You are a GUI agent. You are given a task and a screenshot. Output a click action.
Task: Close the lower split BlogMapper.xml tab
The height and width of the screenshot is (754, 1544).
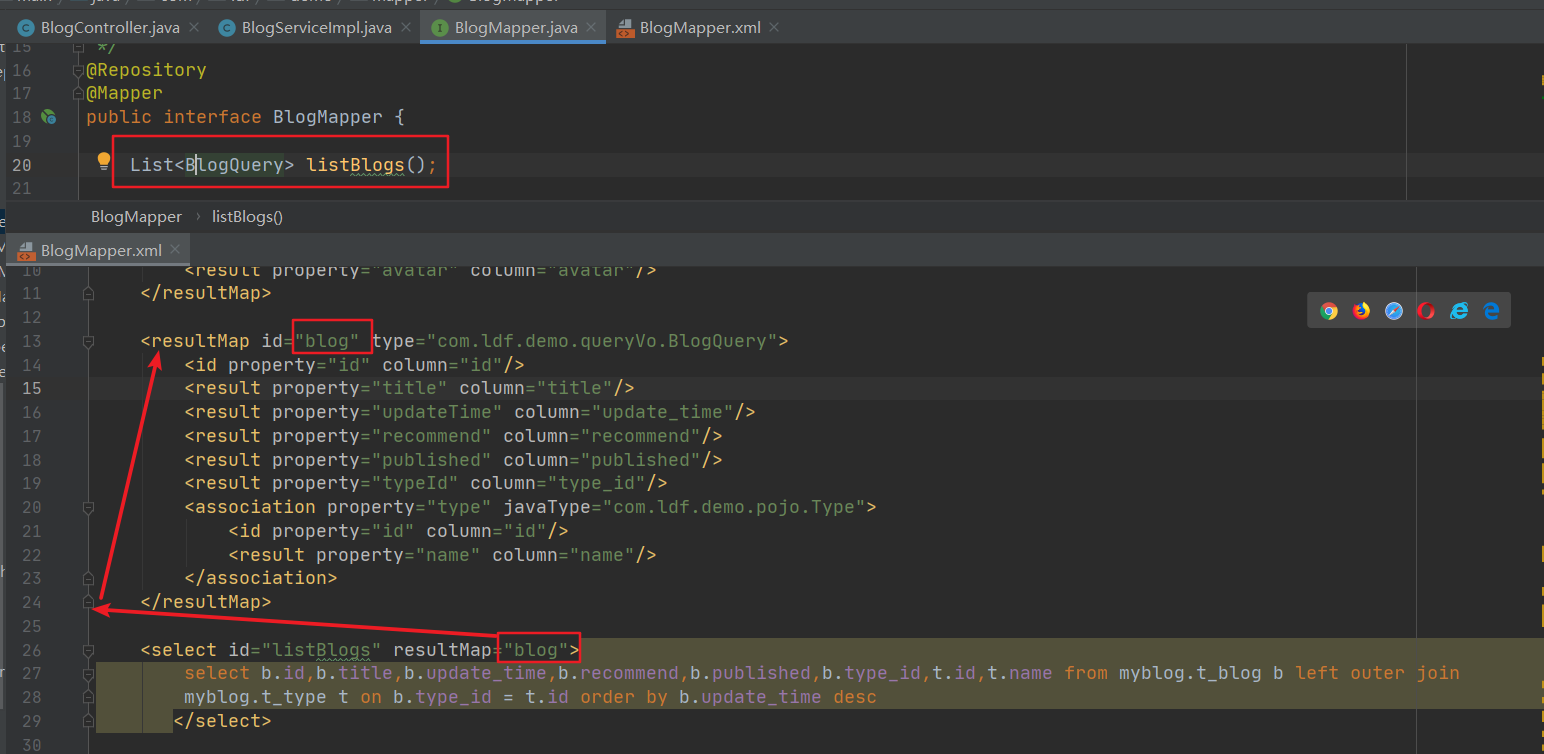(175, 250)
